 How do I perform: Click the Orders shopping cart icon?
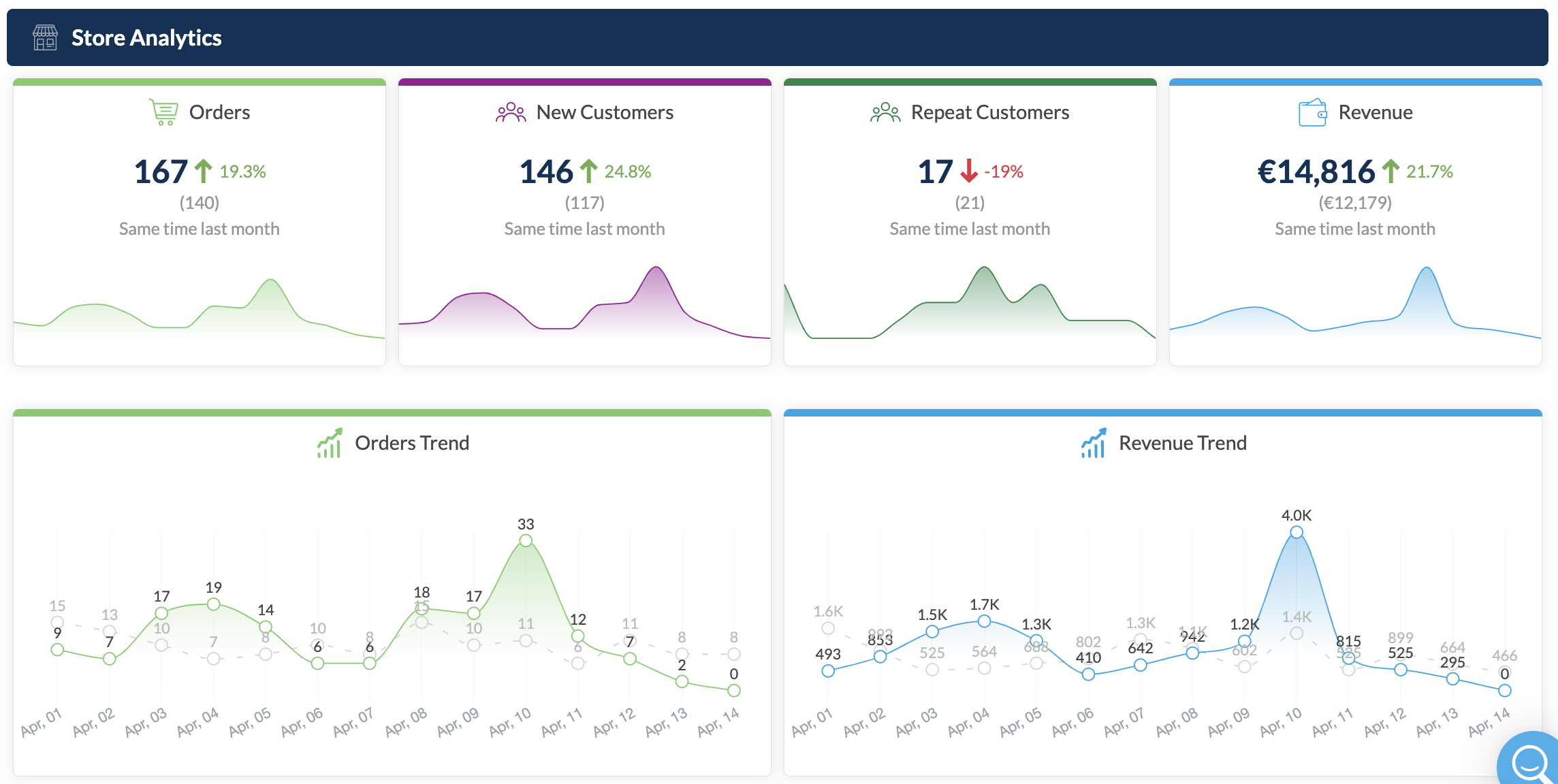point(163,112)
